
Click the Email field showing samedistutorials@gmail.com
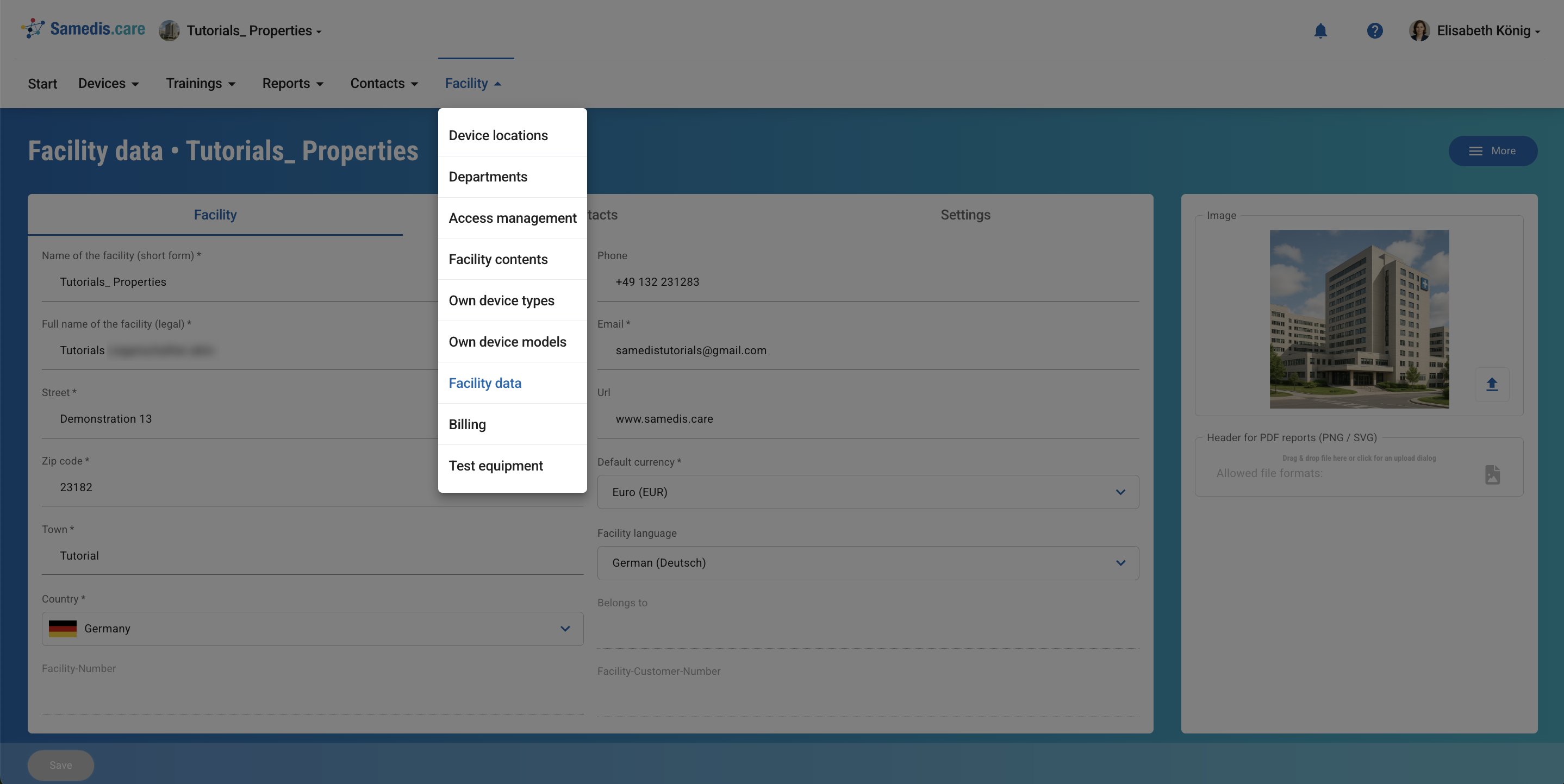point(691,350)
